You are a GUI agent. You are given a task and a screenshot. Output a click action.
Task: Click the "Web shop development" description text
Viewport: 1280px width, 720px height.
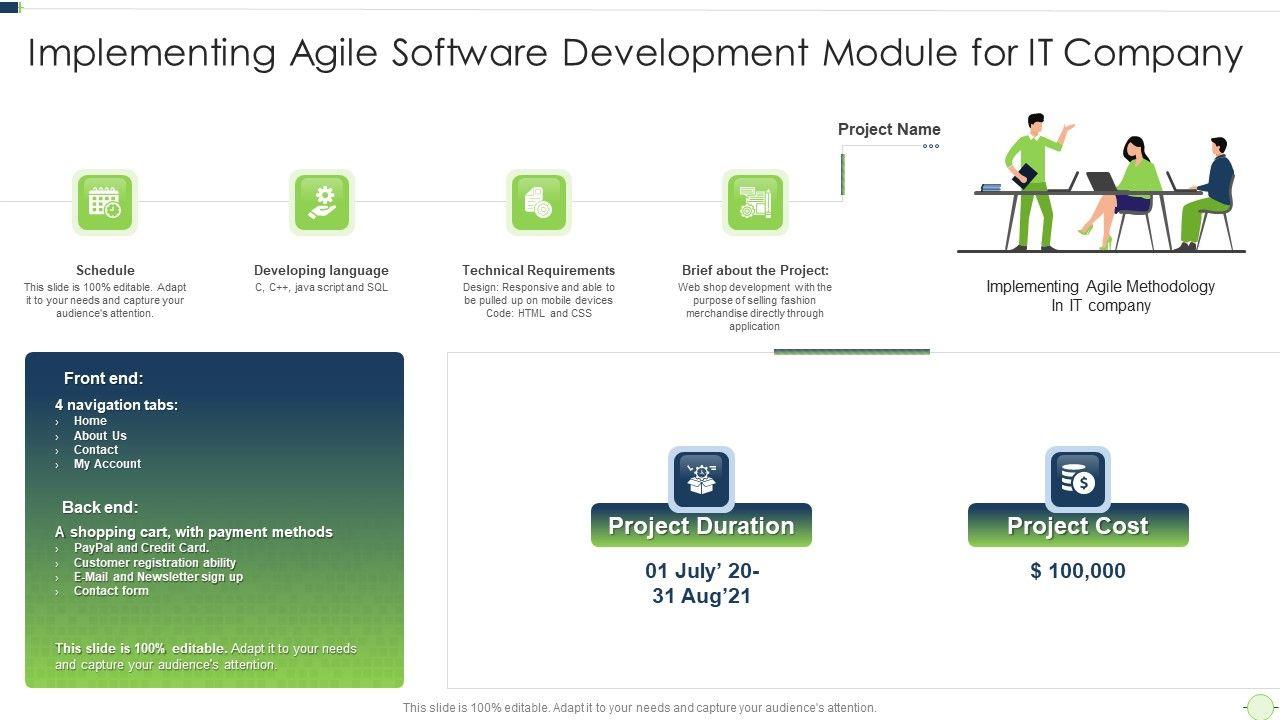click(x=755, y=307)
